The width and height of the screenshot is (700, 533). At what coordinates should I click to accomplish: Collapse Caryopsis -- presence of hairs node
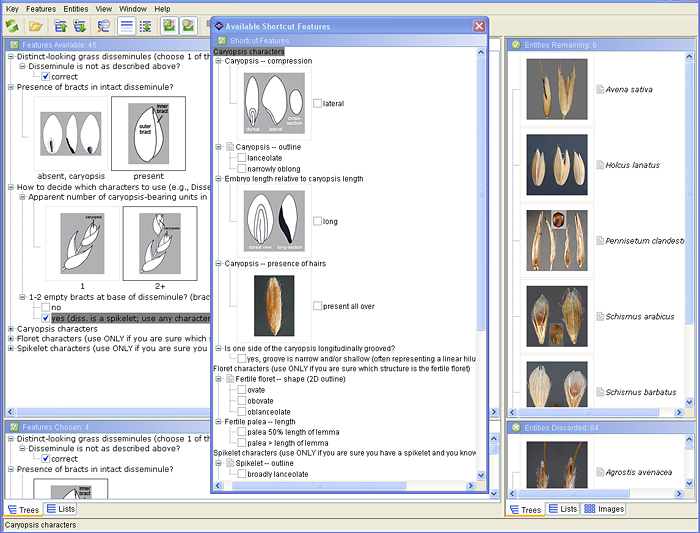(x=218, y=263)
